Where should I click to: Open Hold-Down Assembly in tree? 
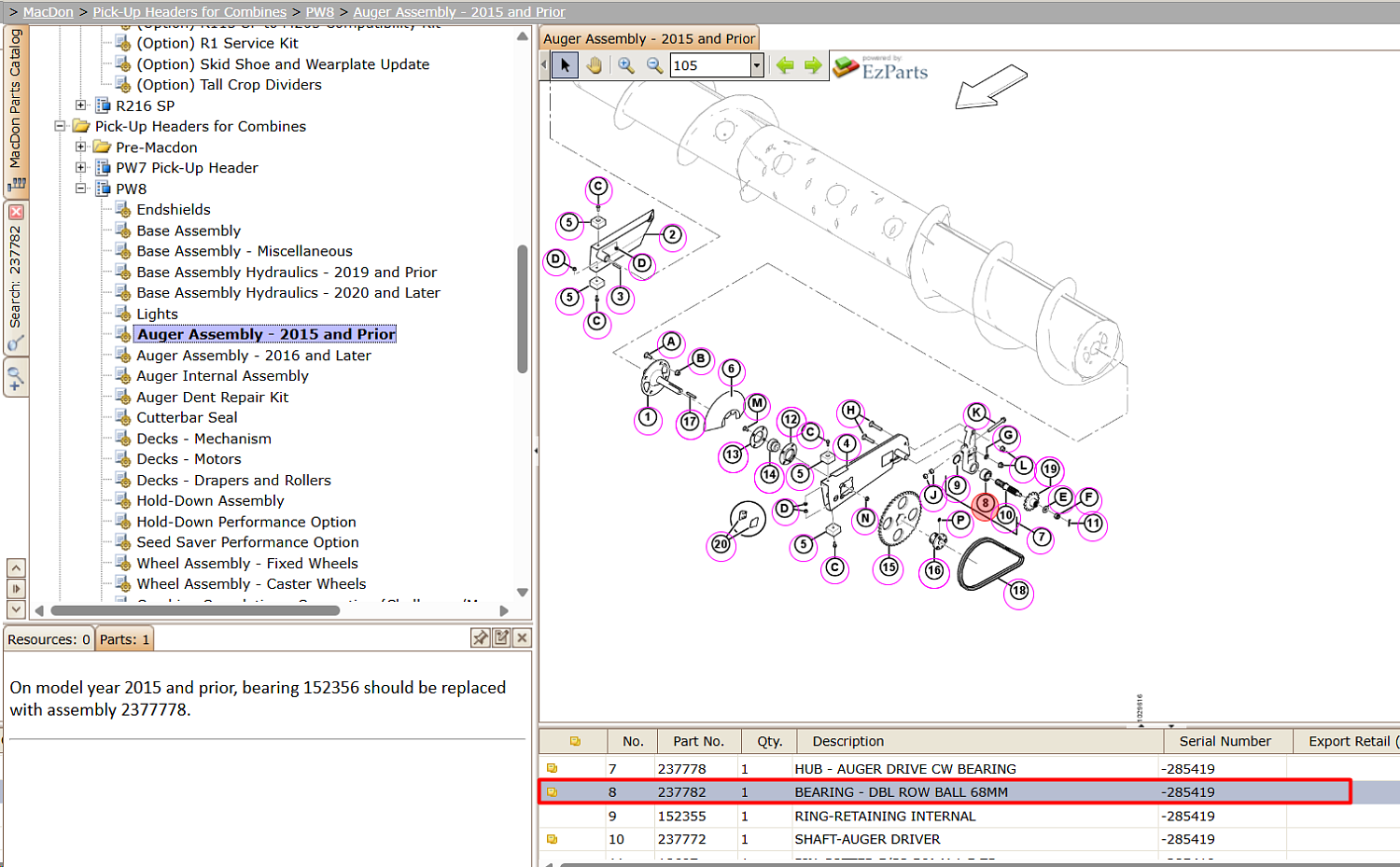210,501
